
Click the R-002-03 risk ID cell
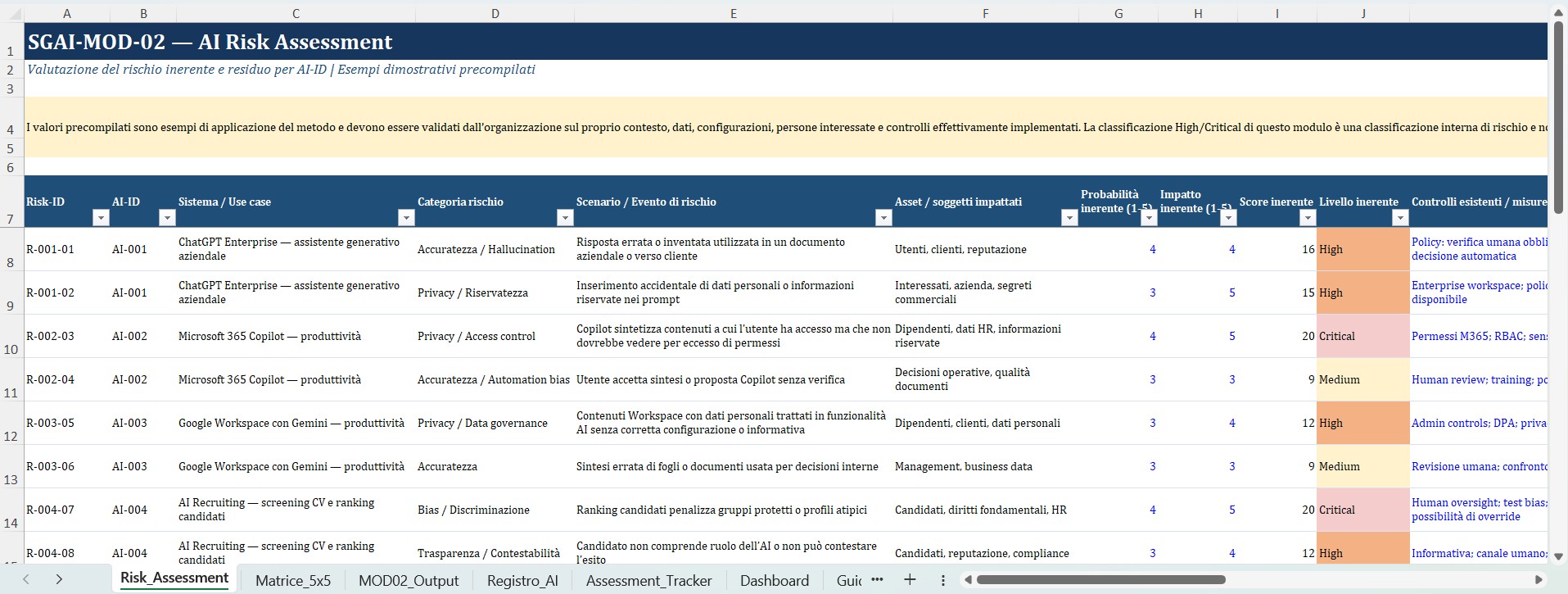pos(67,336)
